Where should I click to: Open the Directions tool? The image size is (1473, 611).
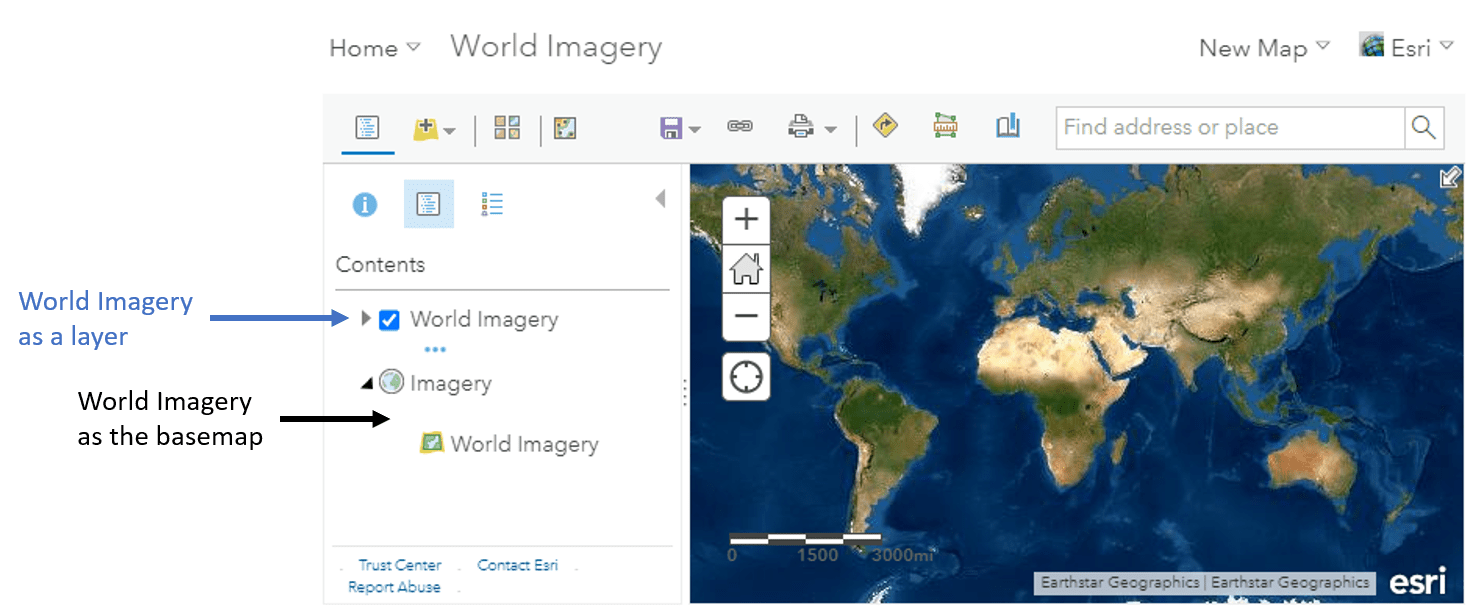(885, 126)
